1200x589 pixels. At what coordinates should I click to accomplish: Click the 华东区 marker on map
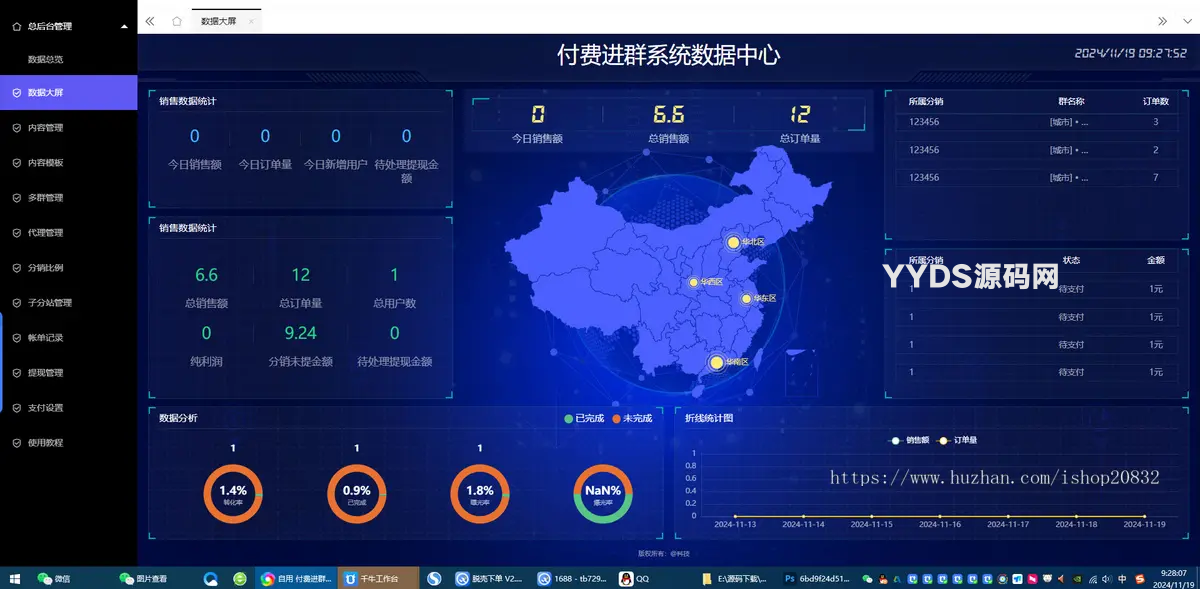746,298
